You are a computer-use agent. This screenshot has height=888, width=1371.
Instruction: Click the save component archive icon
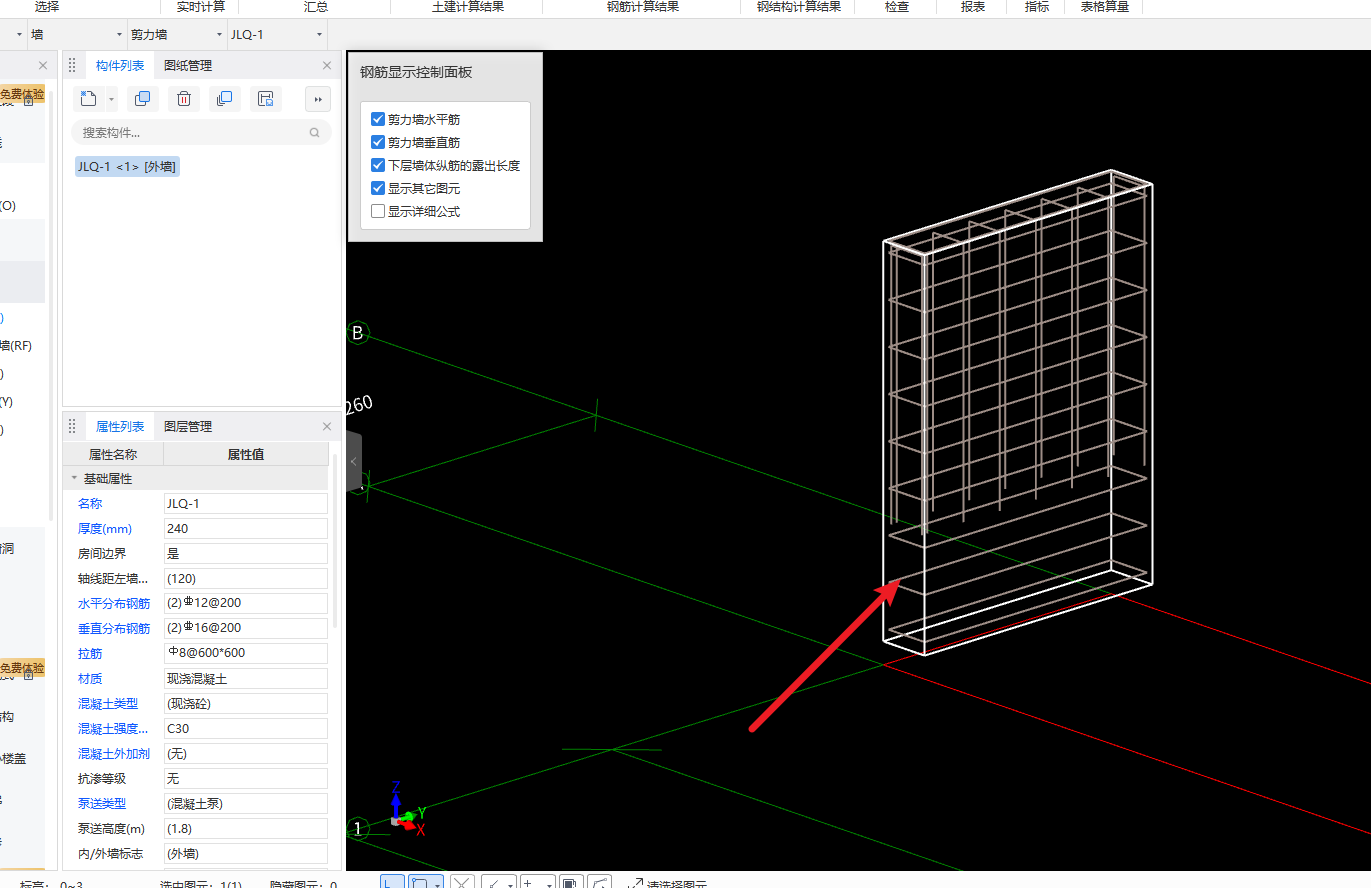point(265,98)
